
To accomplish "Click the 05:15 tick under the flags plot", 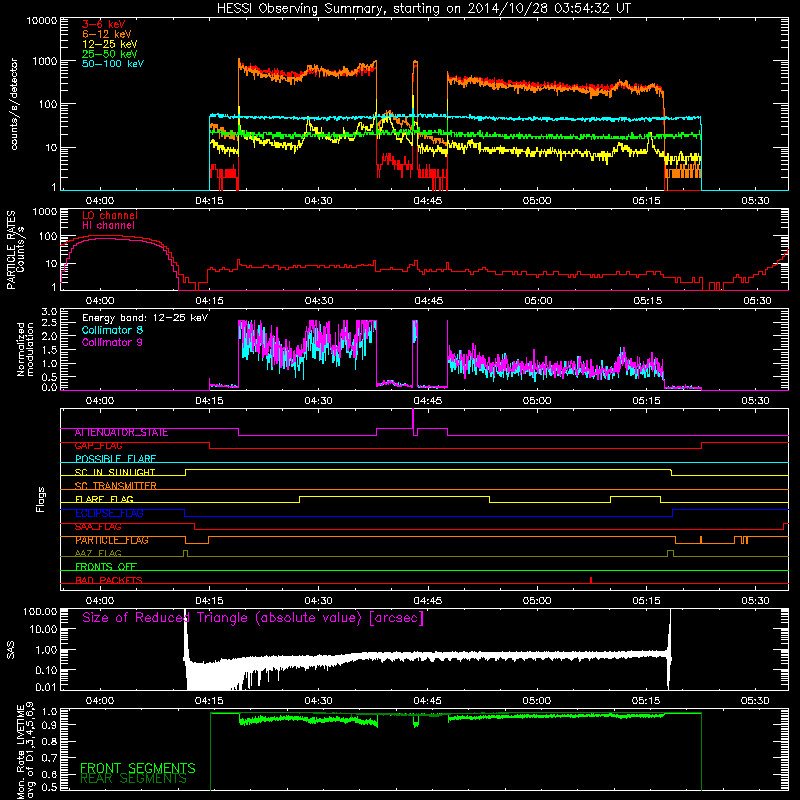I will tap(646, 601).
